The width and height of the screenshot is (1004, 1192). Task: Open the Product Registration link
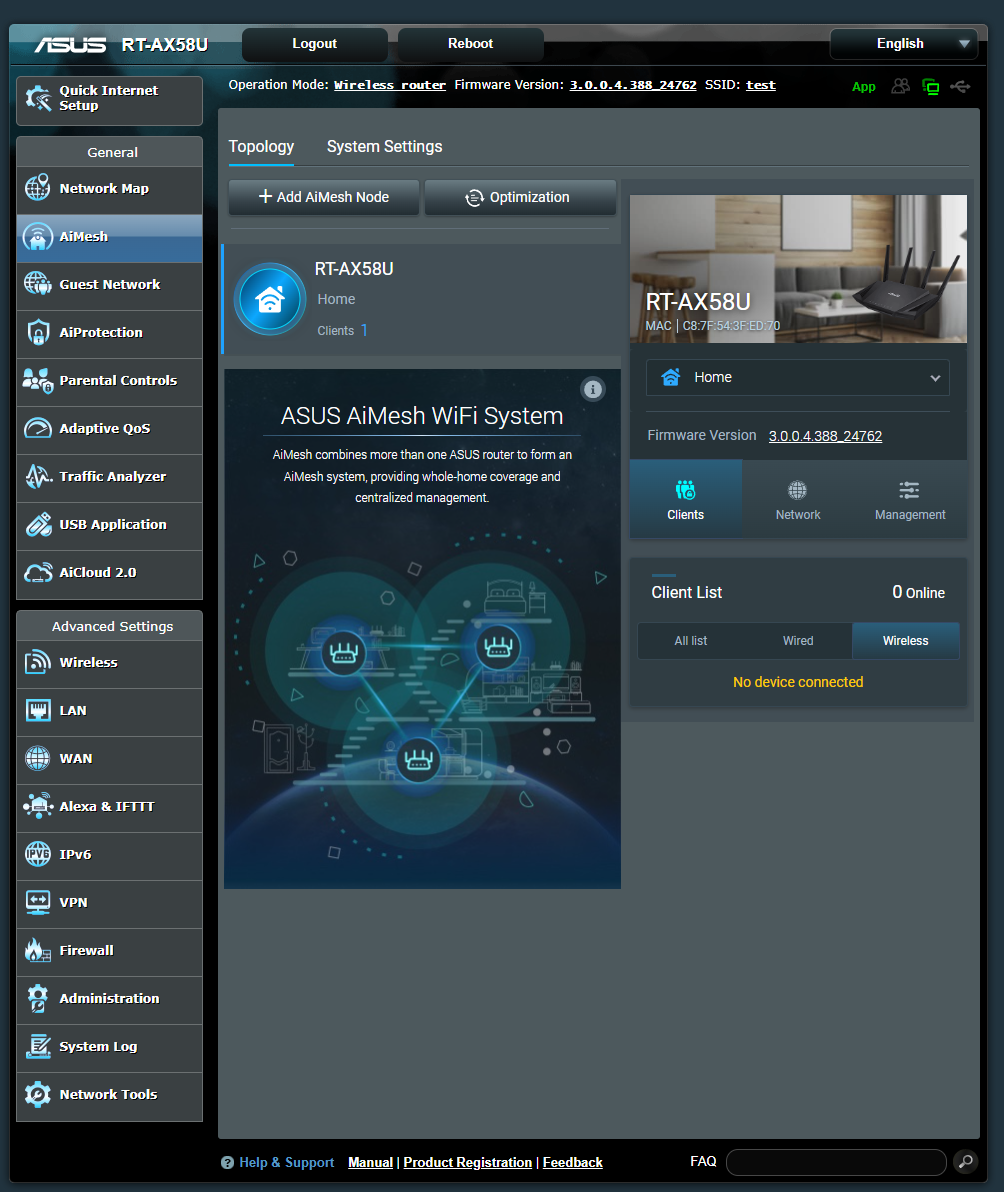(467, 1162)
